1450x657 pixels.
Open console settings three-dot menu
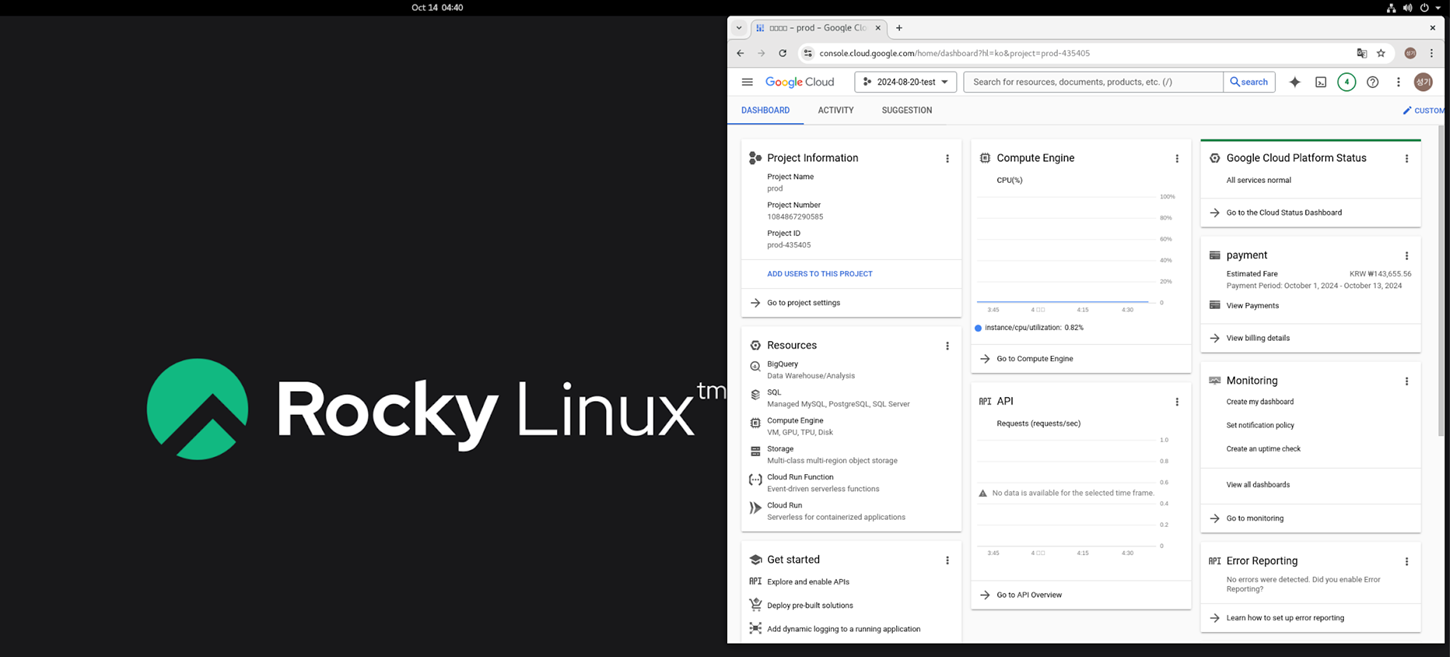click(x=1399, y=82)
